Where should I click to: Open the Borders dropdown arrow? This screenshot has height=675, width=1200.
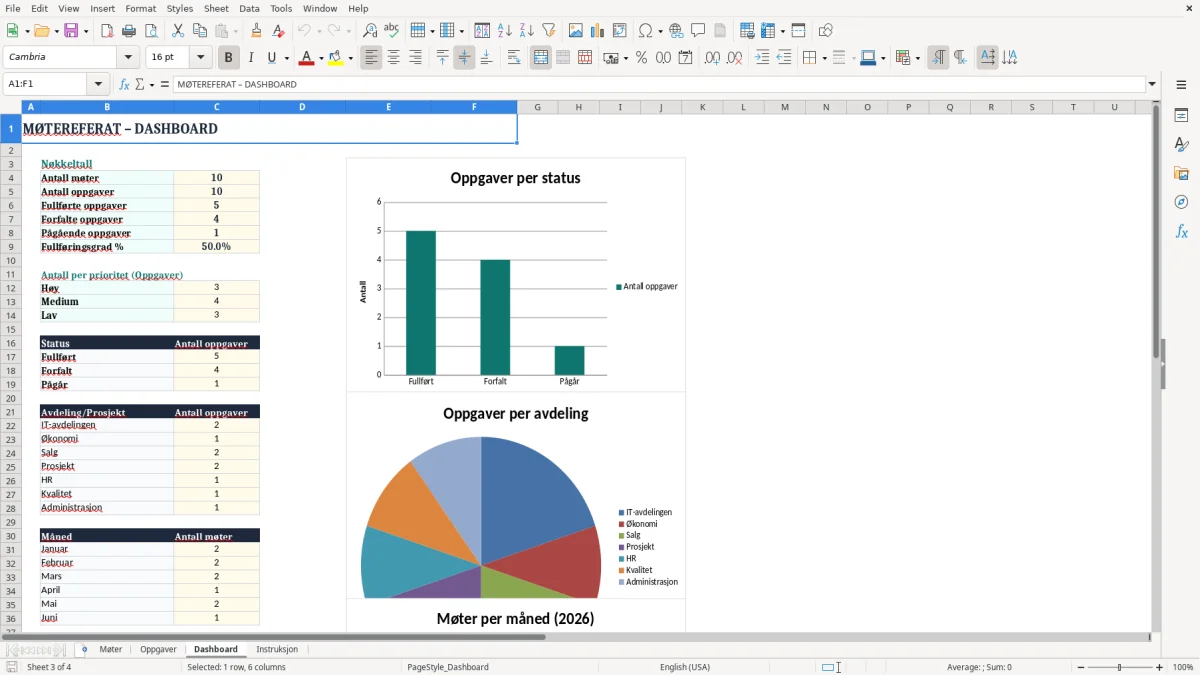click(x=824, y=58)
